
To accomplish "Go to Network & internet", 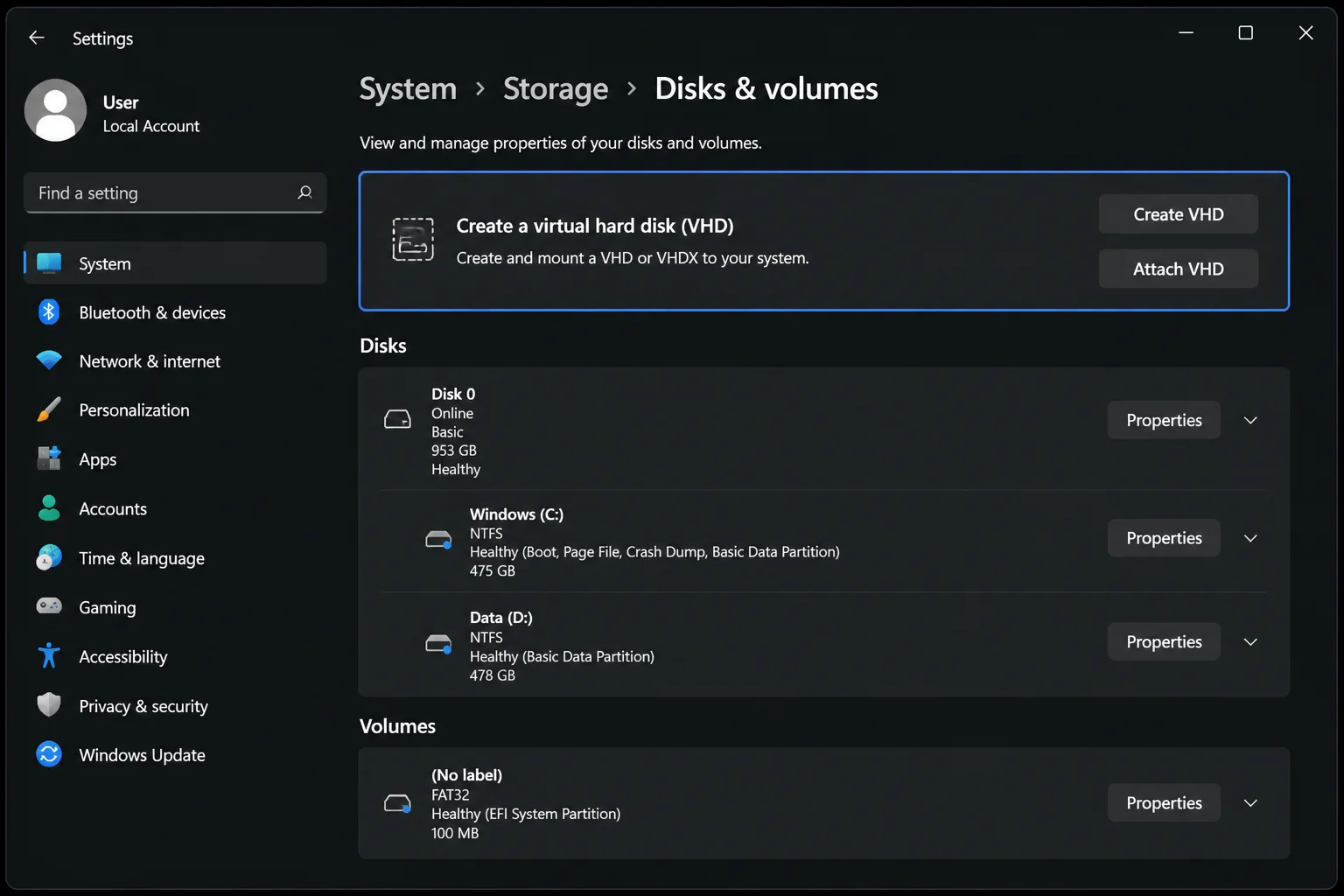I will coord(175,360).
